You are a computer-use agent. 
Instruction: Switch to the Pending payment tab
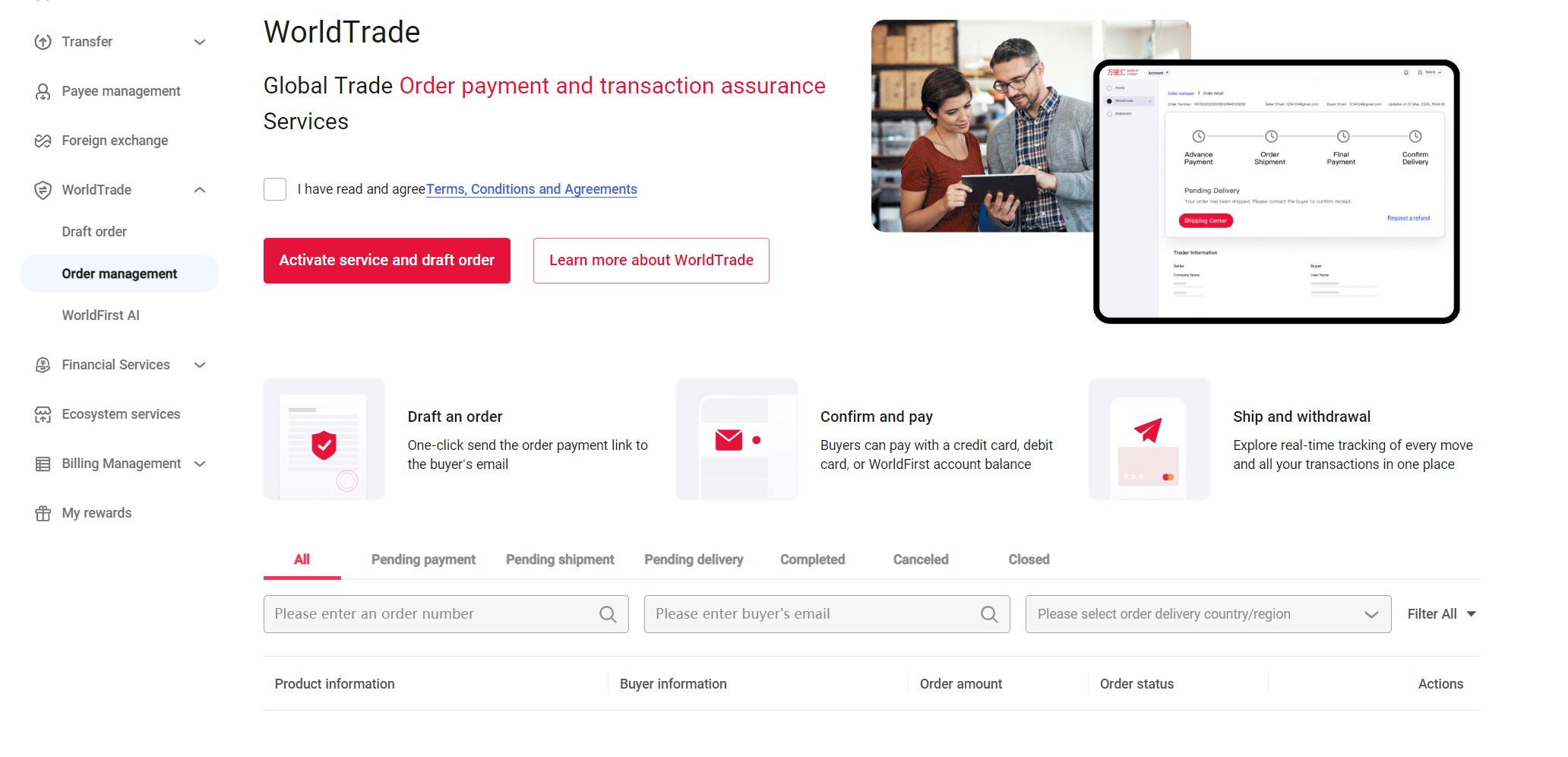click(x=423, y=559)
